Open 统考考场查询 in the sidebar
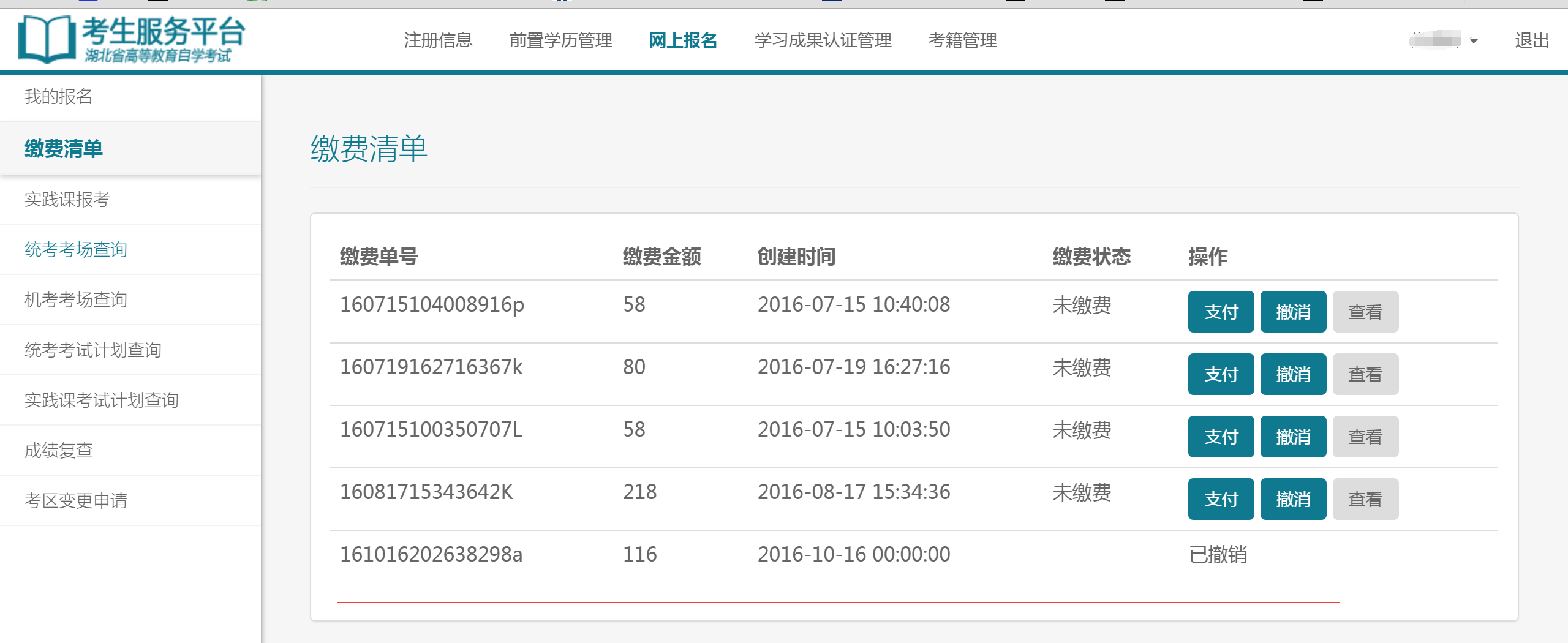The image size is (1568, 643). click(76, 250)
